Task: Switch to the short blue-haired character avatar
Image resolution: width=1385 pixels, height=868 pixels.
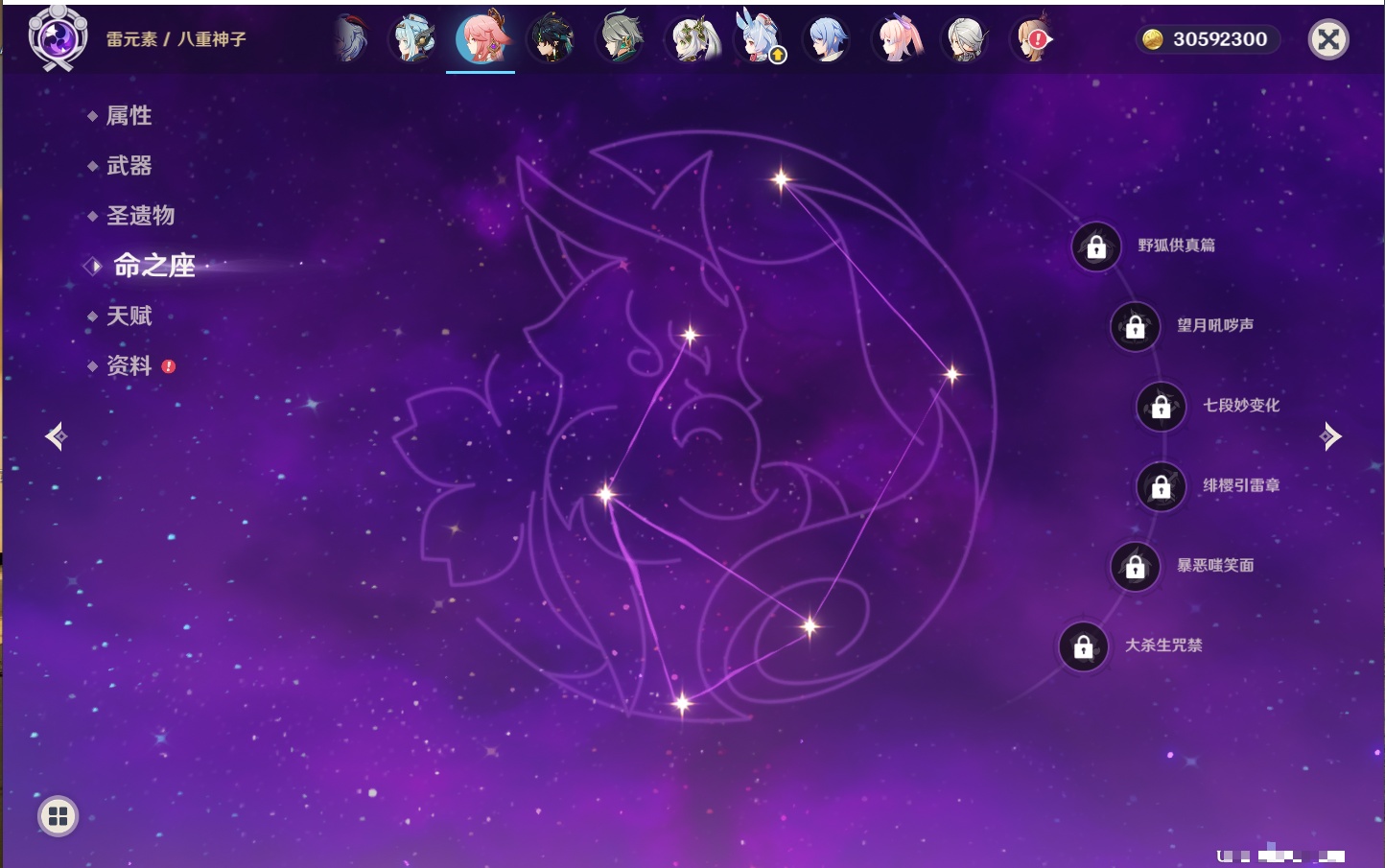Action: click(x=827, y=39)
